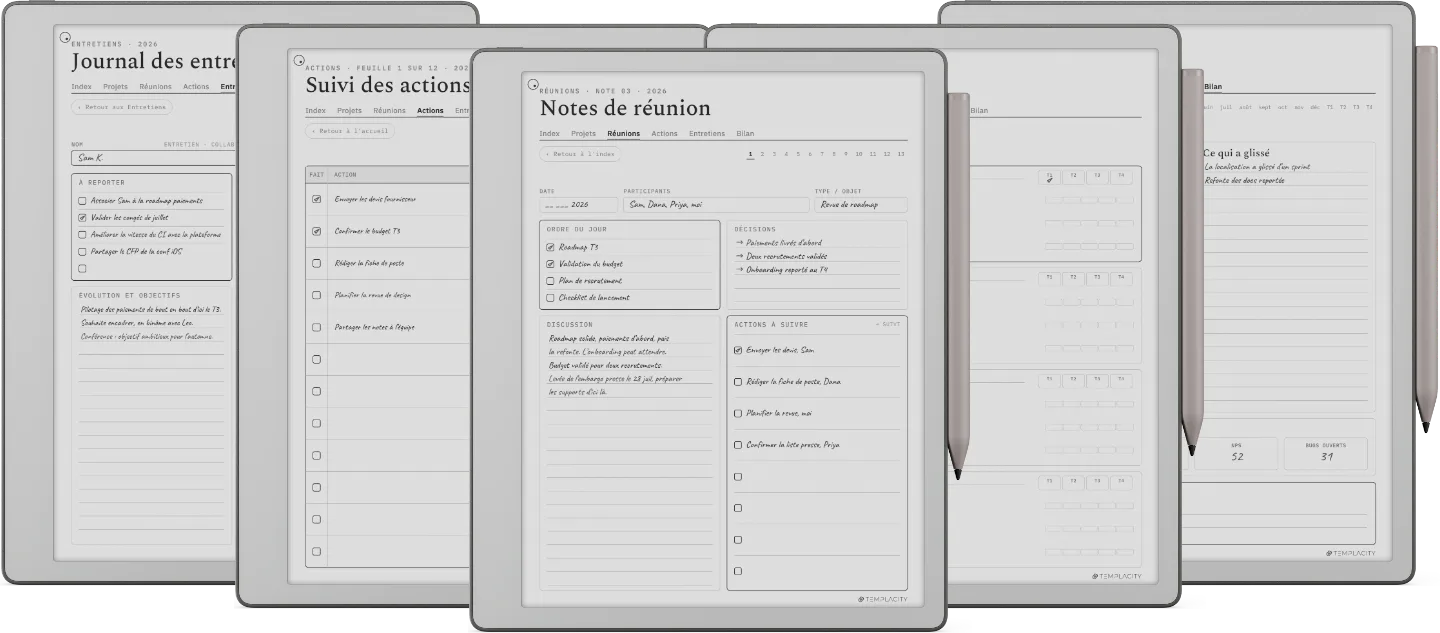Click the Date field showing 2026

[x=578, y=204]
